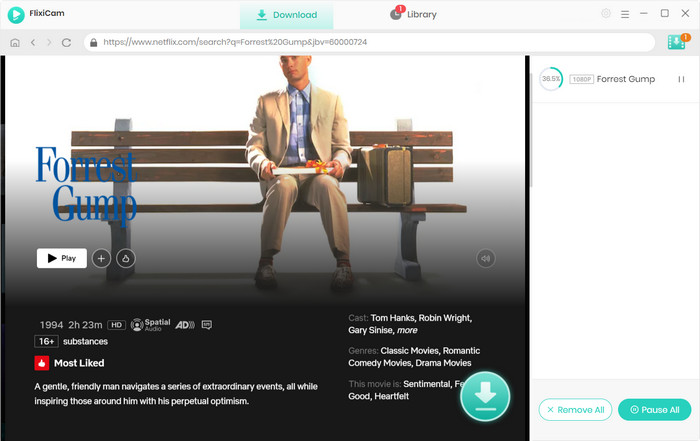Screen dimensions: 700x441
Task: Click the page vertical scrollbar
Action: click(531, 129)
